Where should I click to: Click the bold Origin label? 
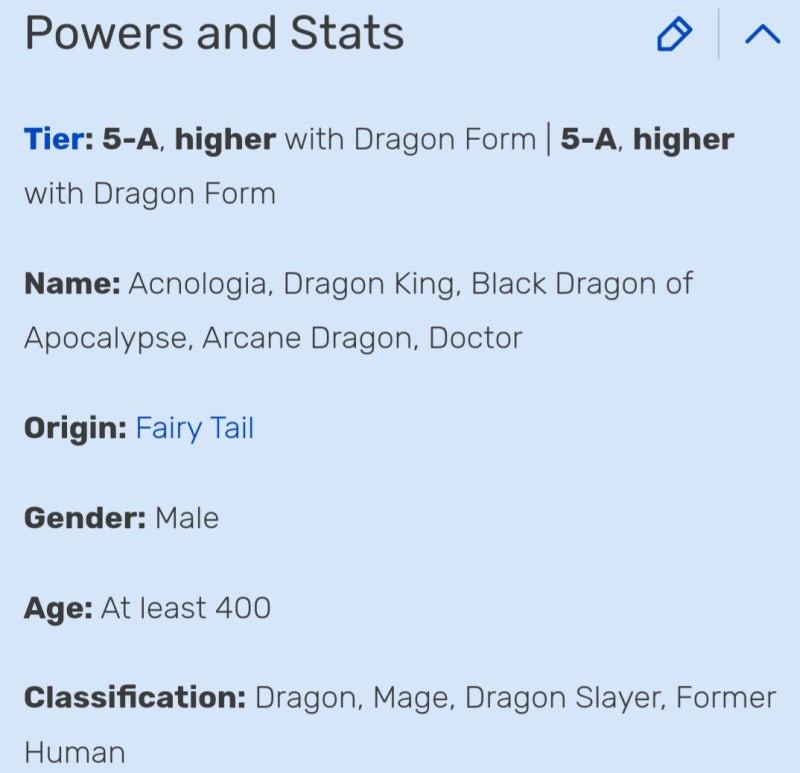pyautogui.click(x=76, y=428)
